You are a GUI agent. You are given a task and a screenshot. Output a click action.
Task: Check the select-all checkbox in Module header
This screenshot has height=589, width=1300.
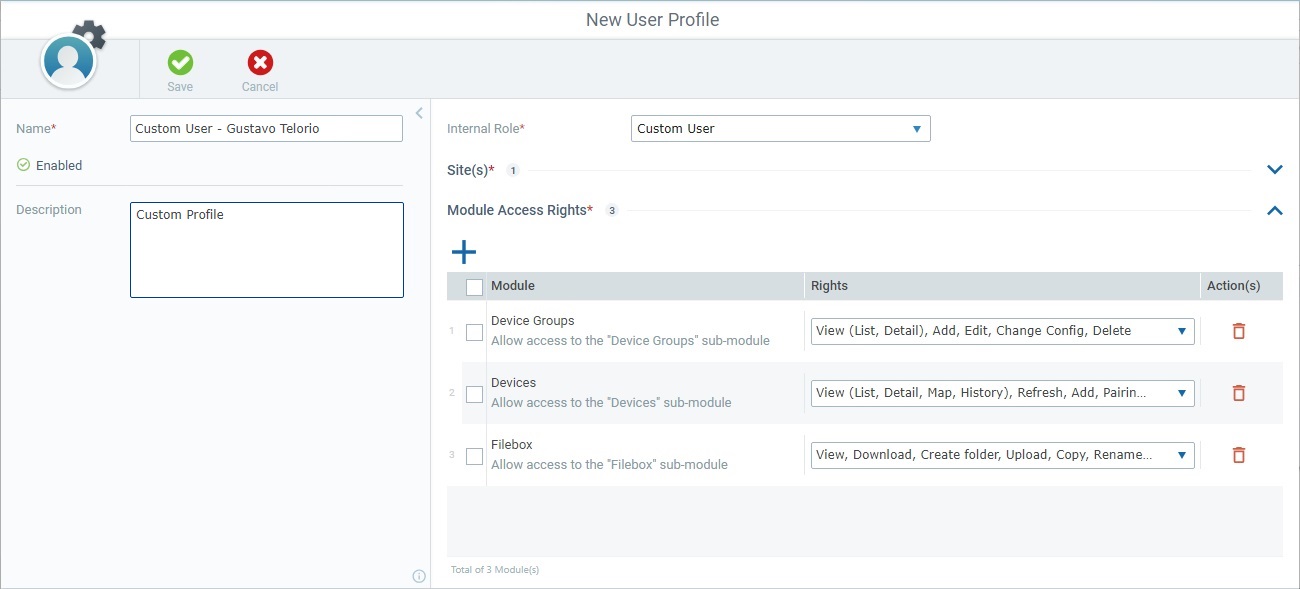pos(473,285)
